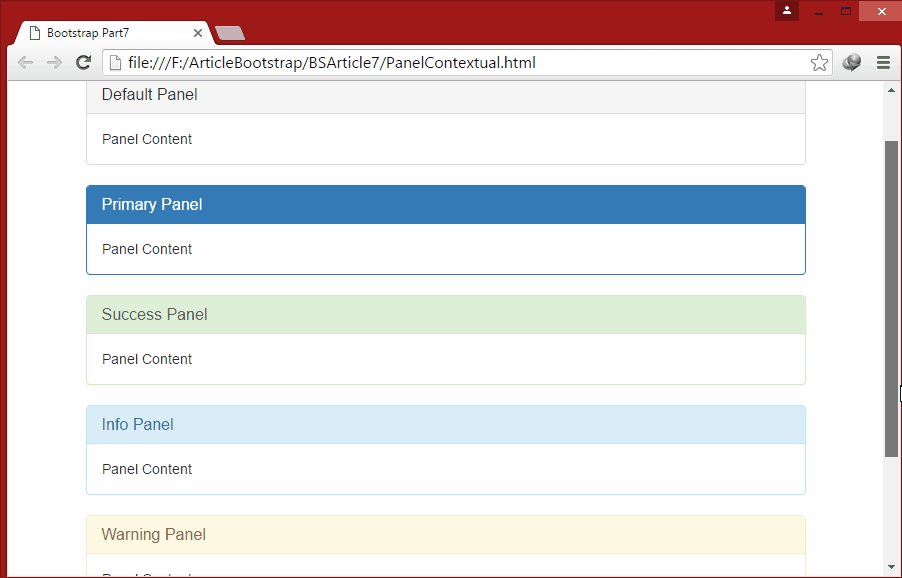
Task: Click the Warning Panel heading
Action: 153,534
